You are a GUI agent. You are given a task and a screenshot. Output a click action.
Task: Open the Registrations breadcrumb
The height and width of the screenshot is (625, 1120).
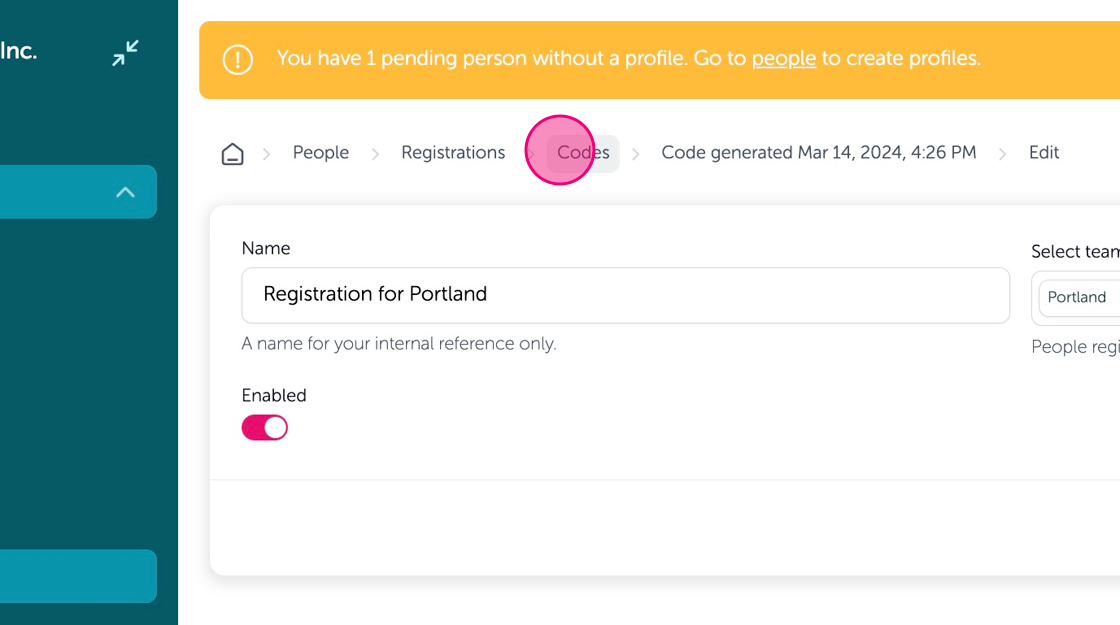click(453, 153)
